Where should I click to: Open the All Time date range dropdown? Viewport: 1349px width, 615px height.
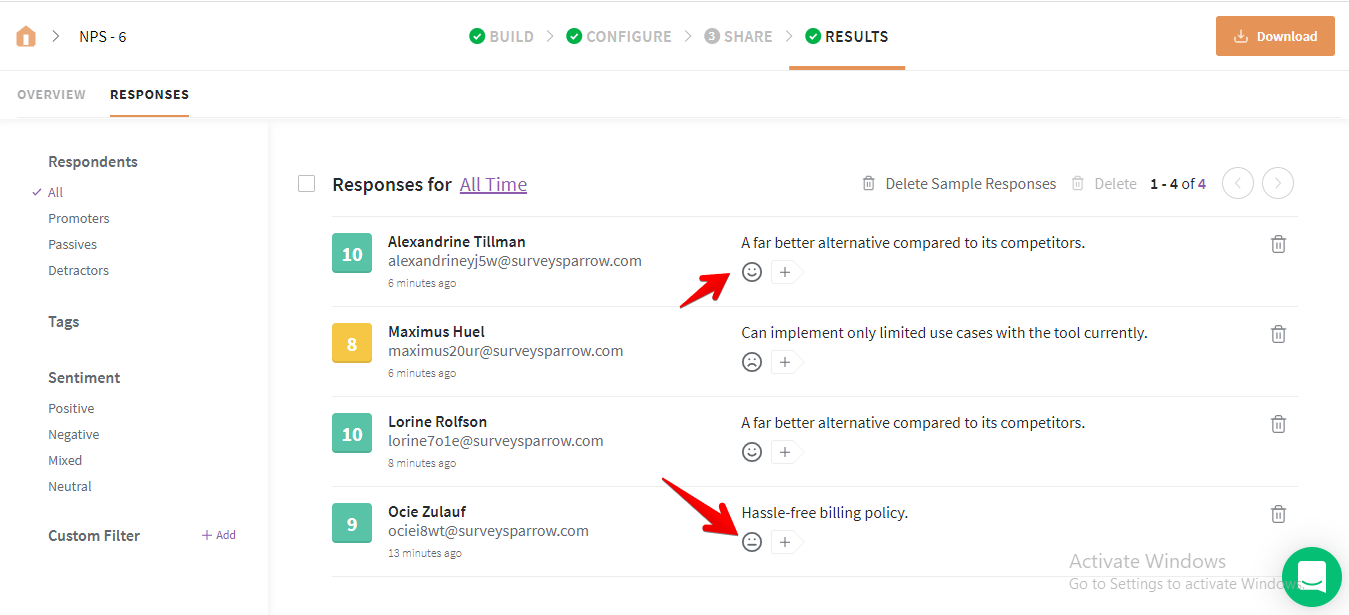pos(493,185)
